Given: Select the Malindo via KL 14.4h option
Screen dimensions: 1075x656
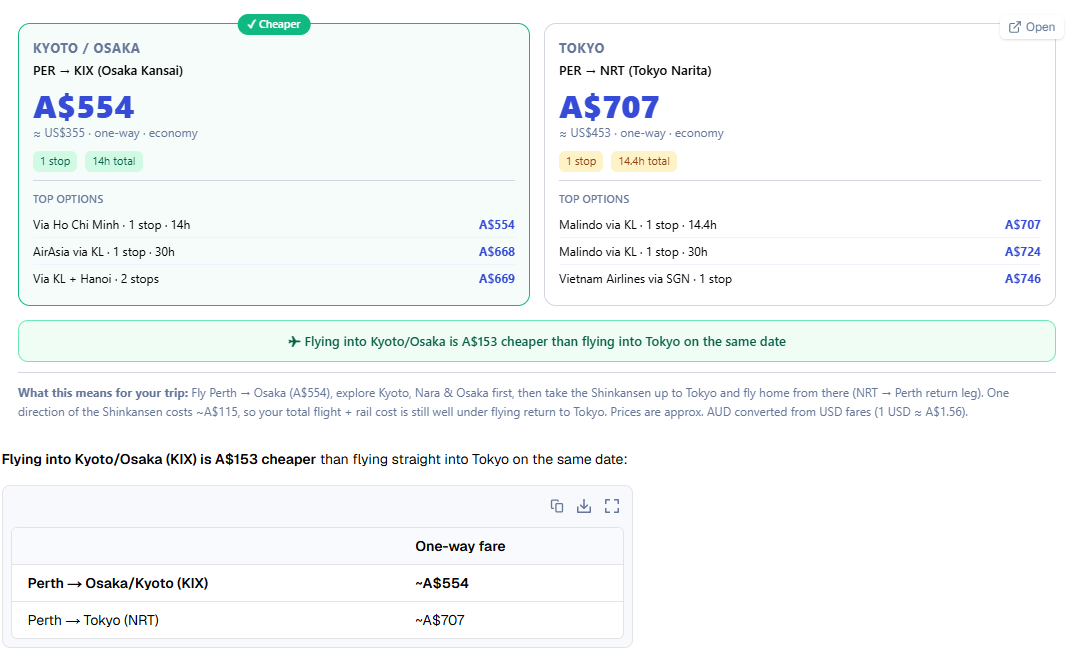Looking at the screenshot, I should click(799, 225).
